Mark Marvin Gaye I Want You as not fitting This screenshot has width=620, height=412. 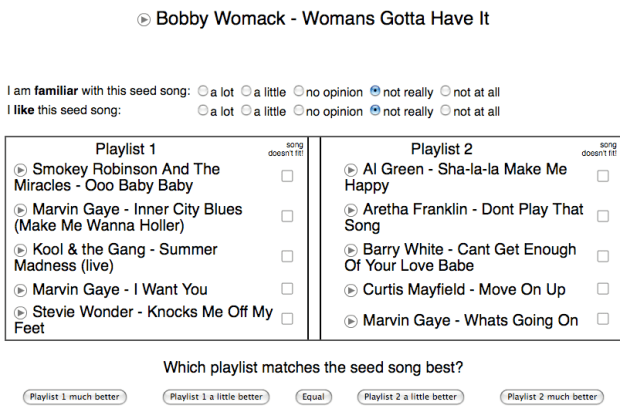[x=287, y=289]
